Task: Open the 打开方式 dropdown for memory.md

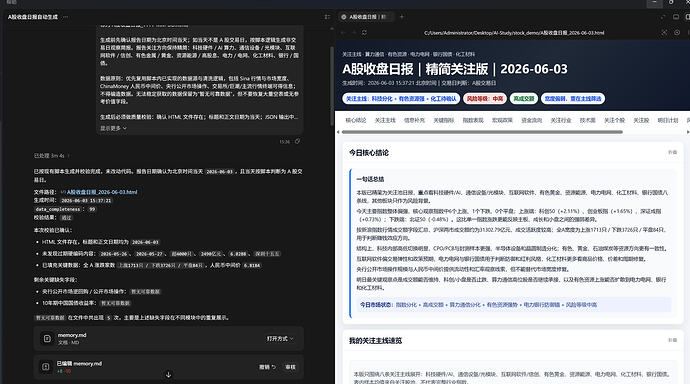Action: [279, 338]
